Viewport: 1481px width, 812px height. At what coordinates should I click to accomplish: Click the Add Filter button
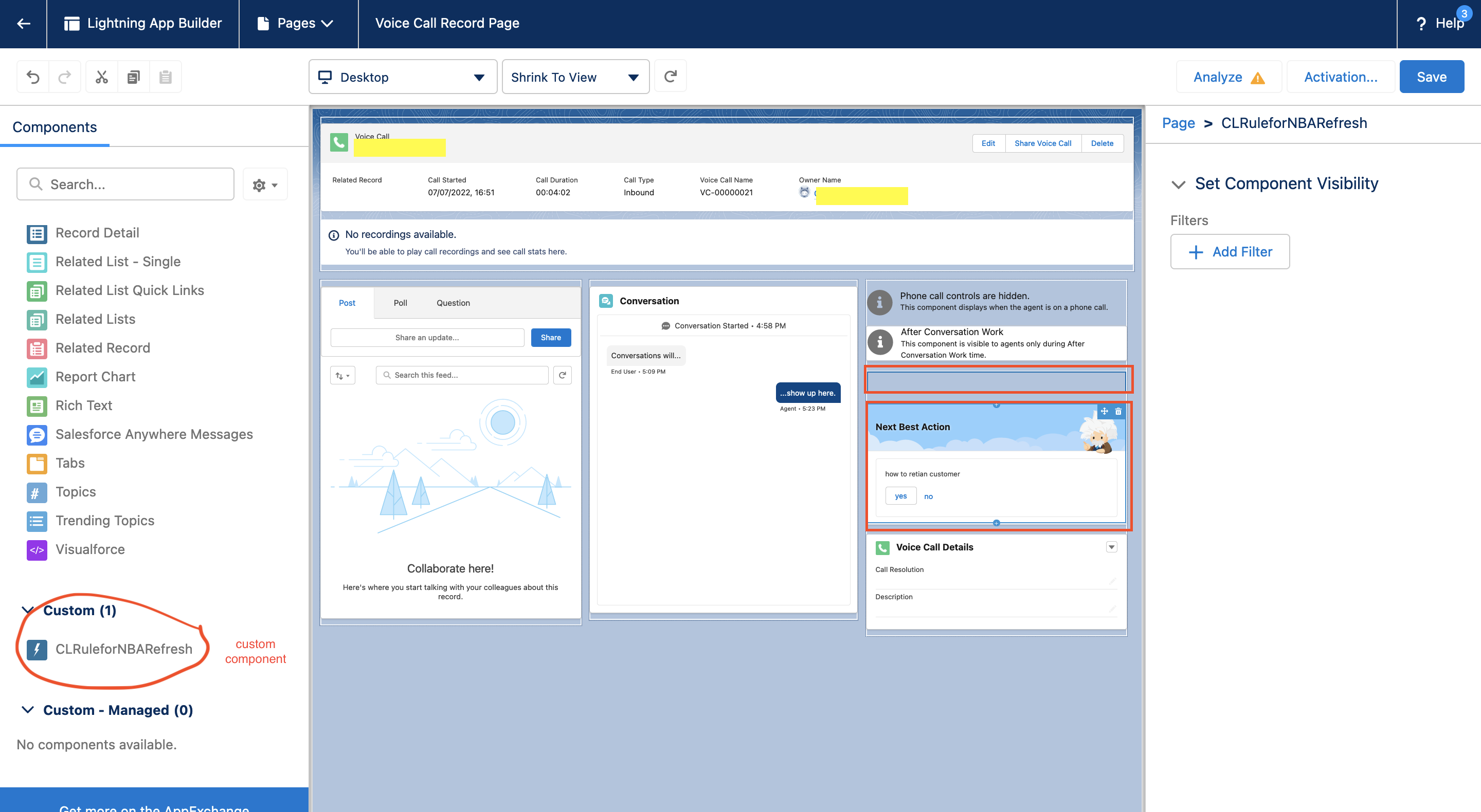[1230, 252]
